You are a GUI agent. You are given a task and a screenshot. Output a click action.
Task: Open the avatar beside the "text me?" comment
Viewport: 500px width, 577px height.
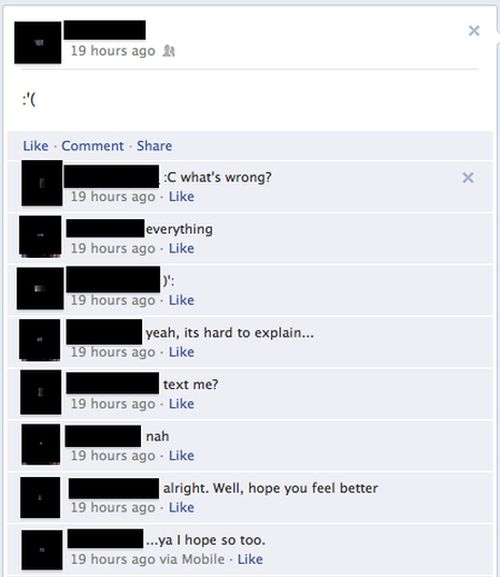pos(41,392)
